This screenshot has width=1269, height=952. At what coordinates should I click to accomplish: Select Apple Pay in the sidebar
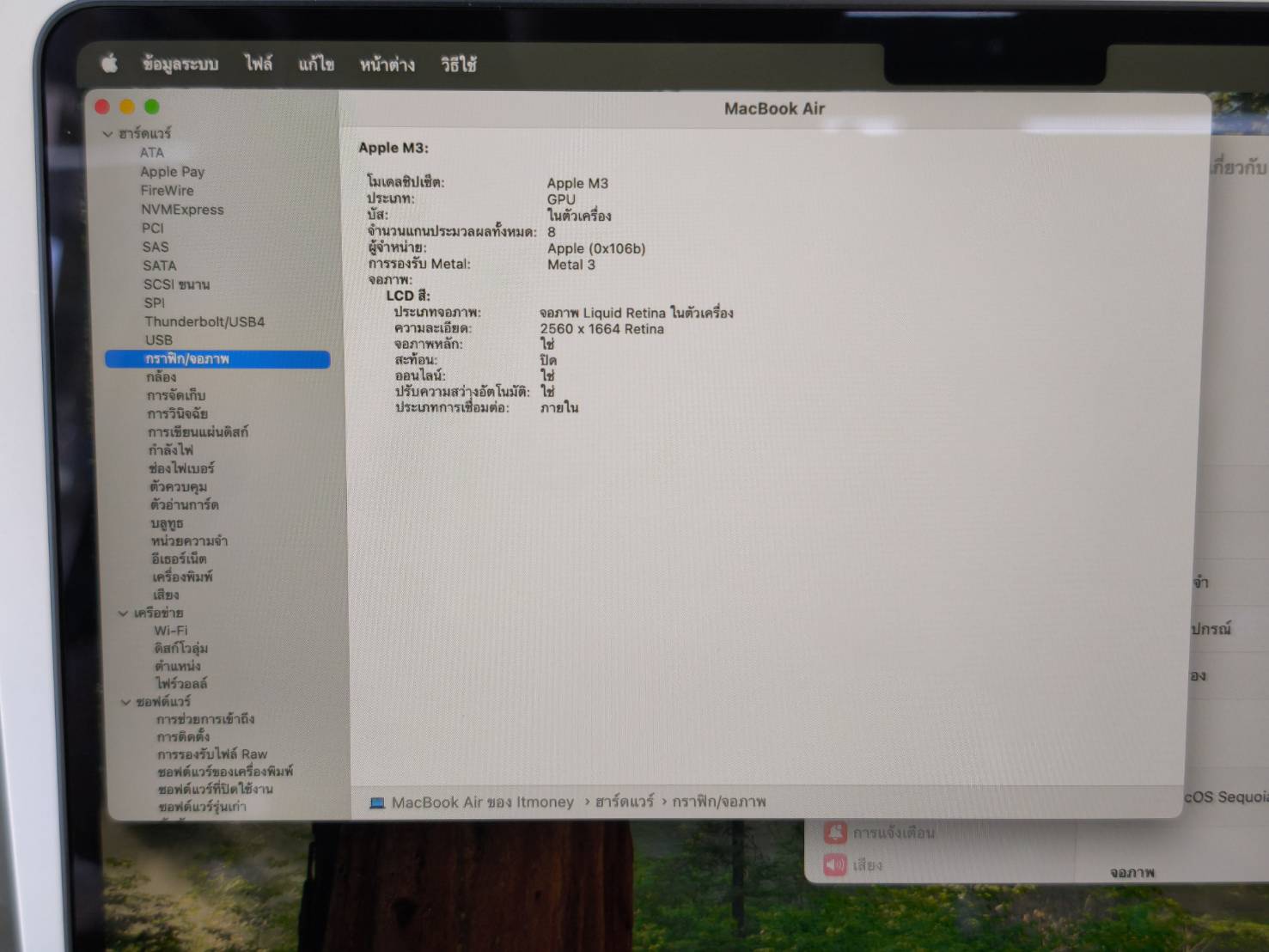pos(172,172)
